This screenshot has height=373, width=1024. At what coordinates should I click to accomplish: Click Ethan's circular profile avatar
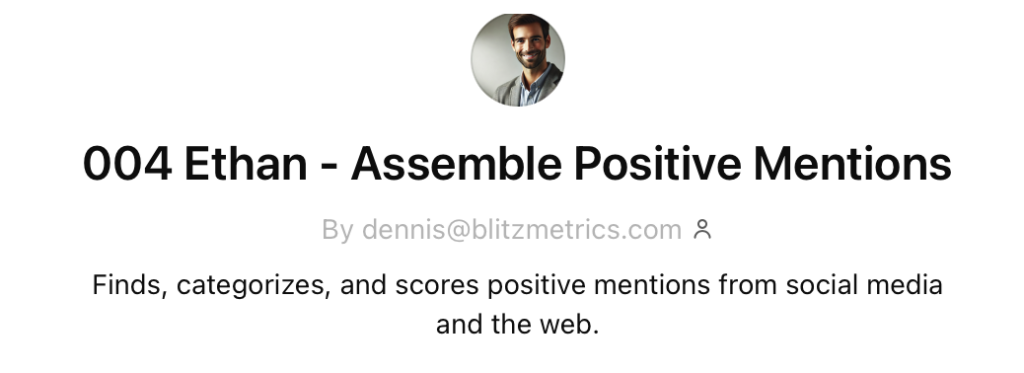518,59
